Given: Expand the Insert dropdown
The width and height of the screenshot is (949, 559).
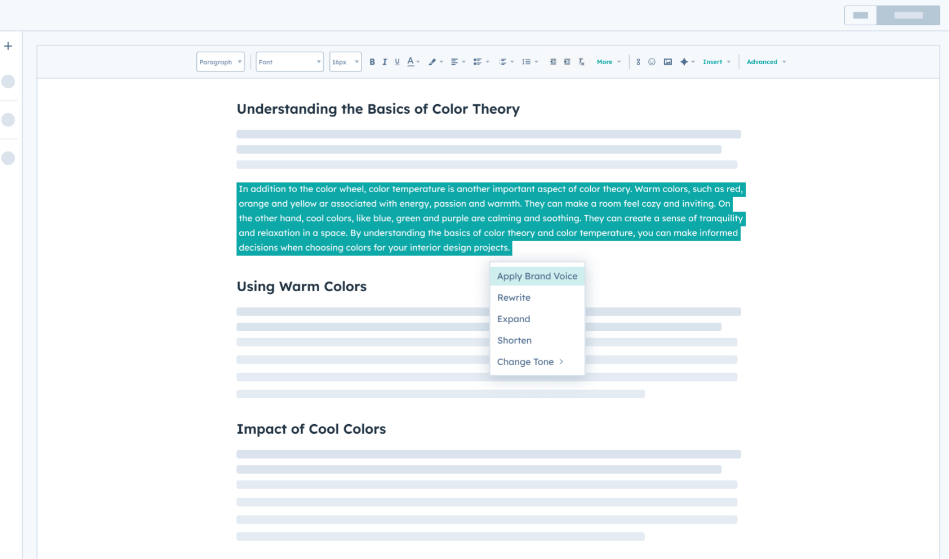Looking at the screenshot, I should coord(717,62).
